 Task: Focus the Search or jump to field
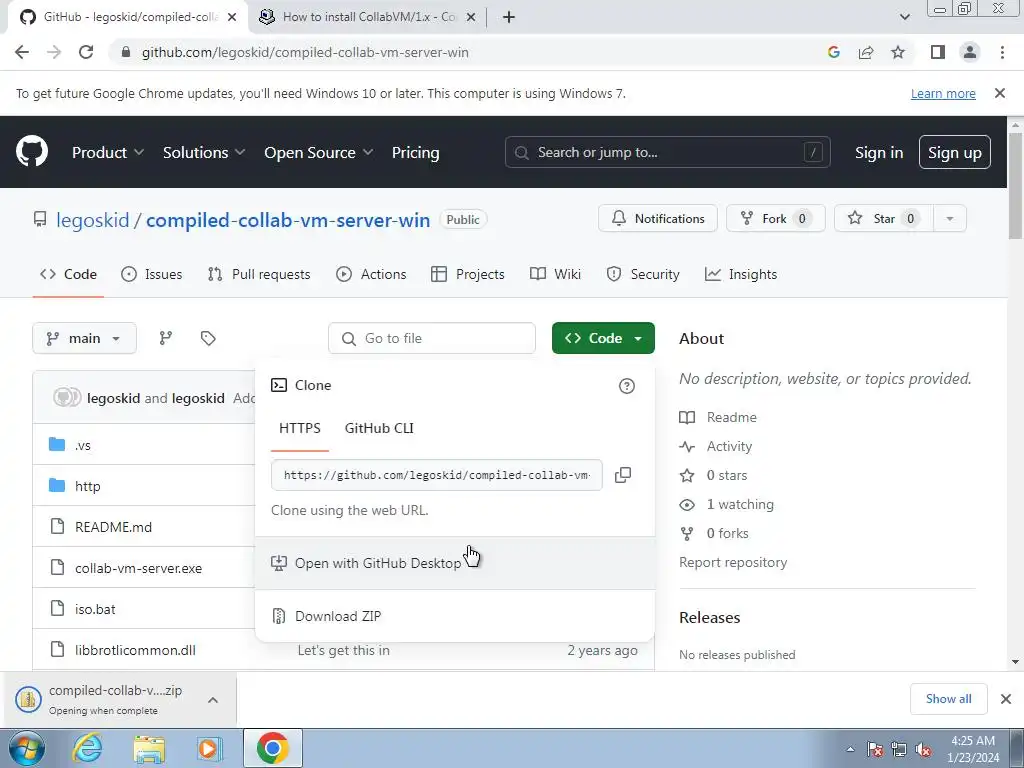point(667,152)
